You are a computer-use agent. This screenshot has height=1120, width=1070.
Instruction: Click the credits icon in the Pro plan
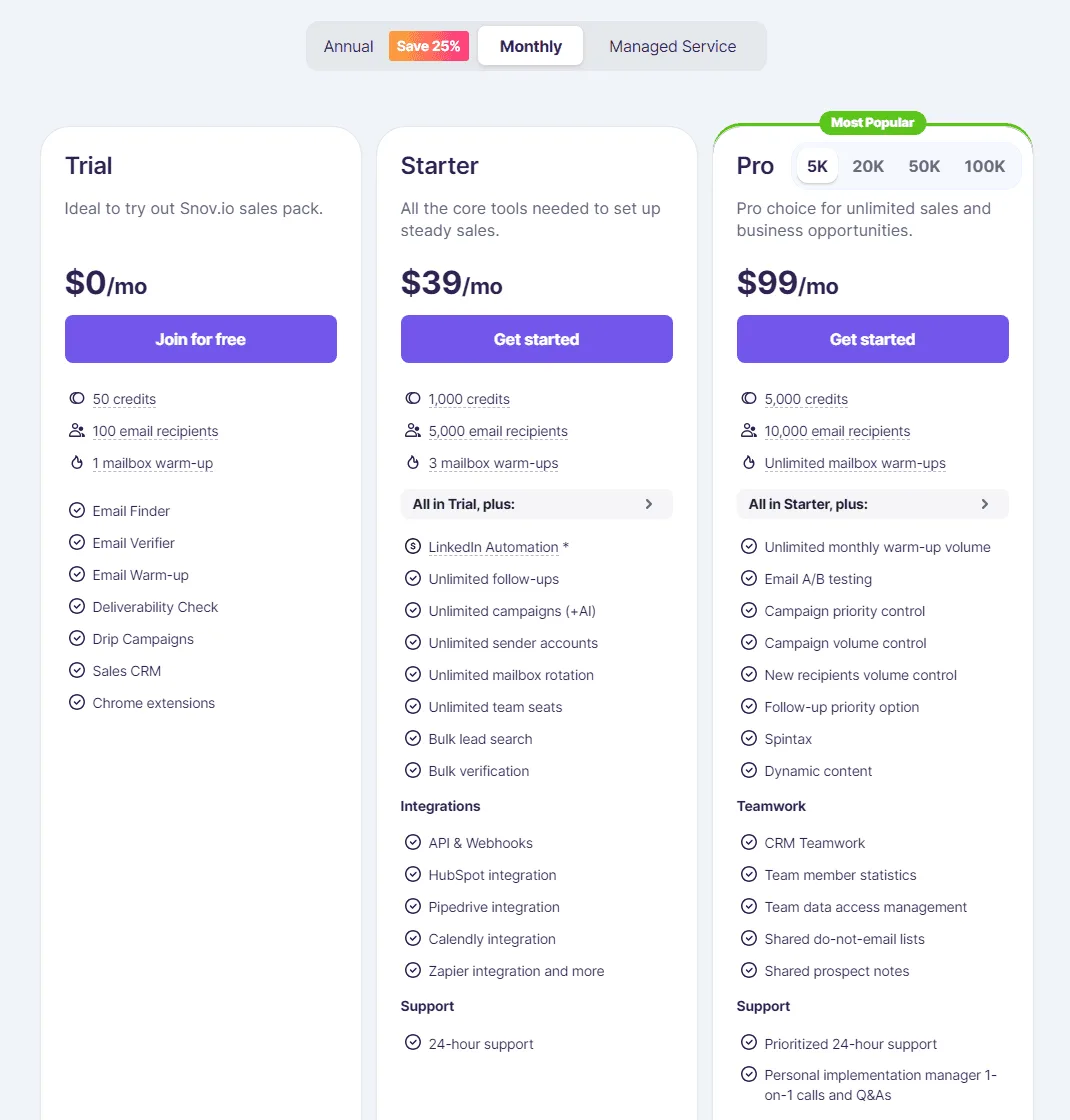[749, 399]
